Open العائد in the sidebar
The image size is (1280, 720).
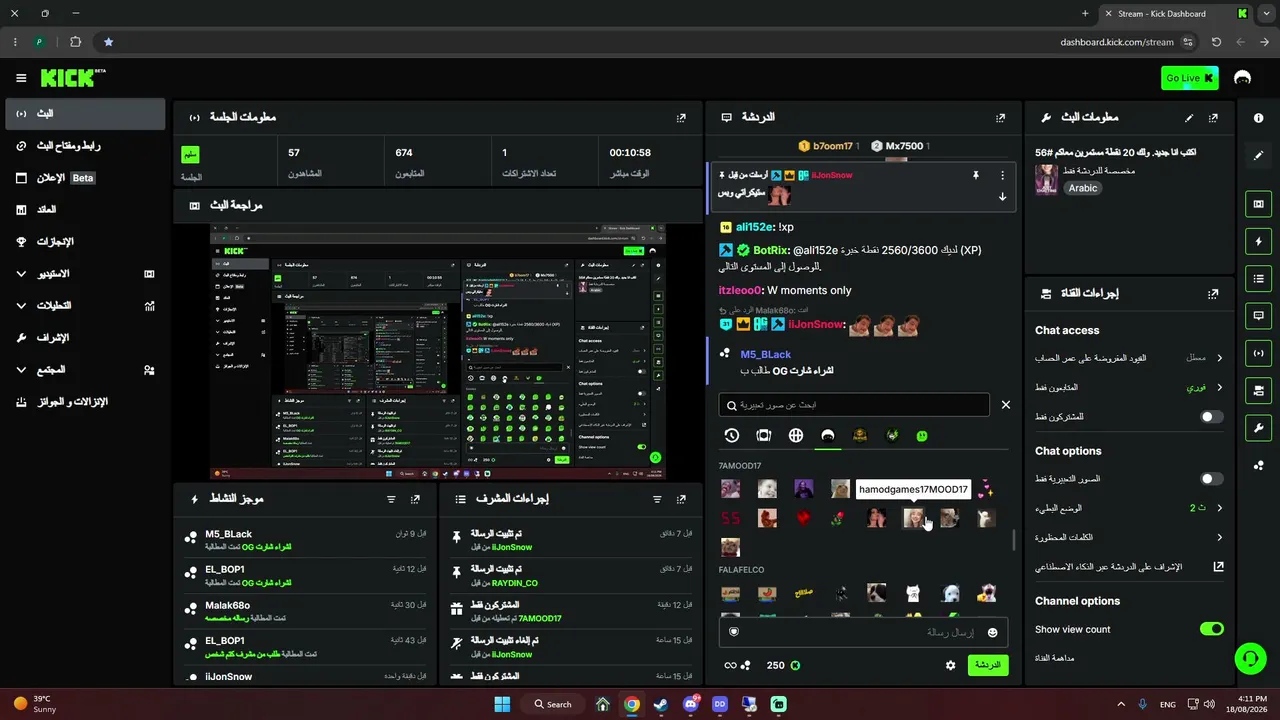(85, 210)
